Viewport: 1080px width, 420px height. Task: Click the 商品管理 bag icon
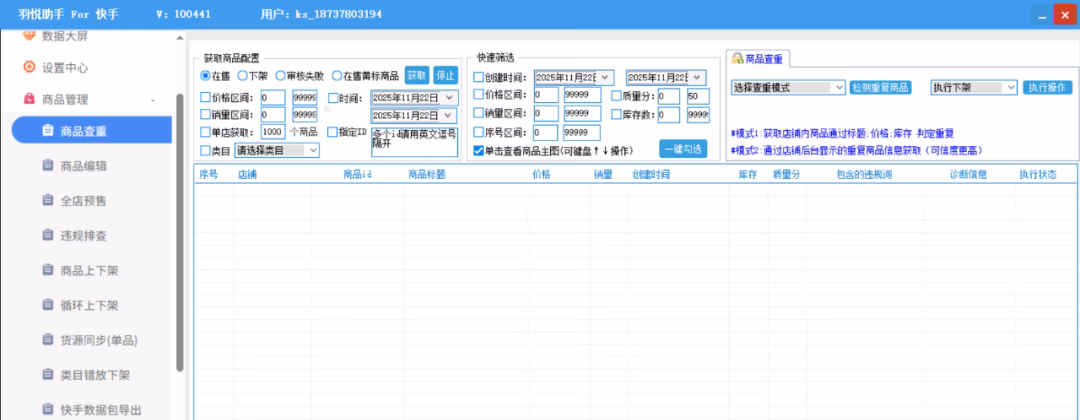coord(29,99)
